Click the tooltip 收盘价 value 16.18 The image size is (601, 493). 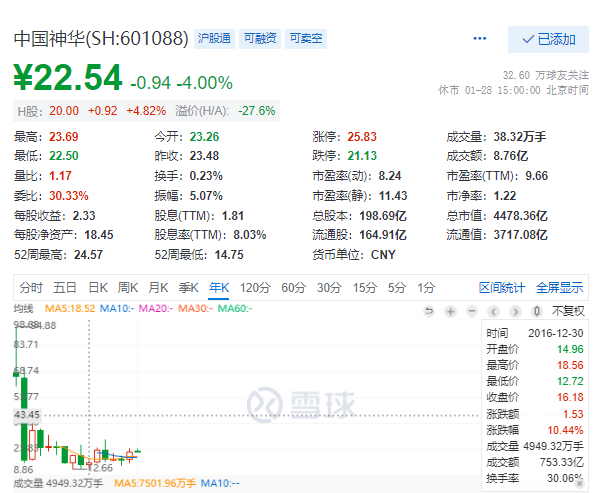coord(570,397)
